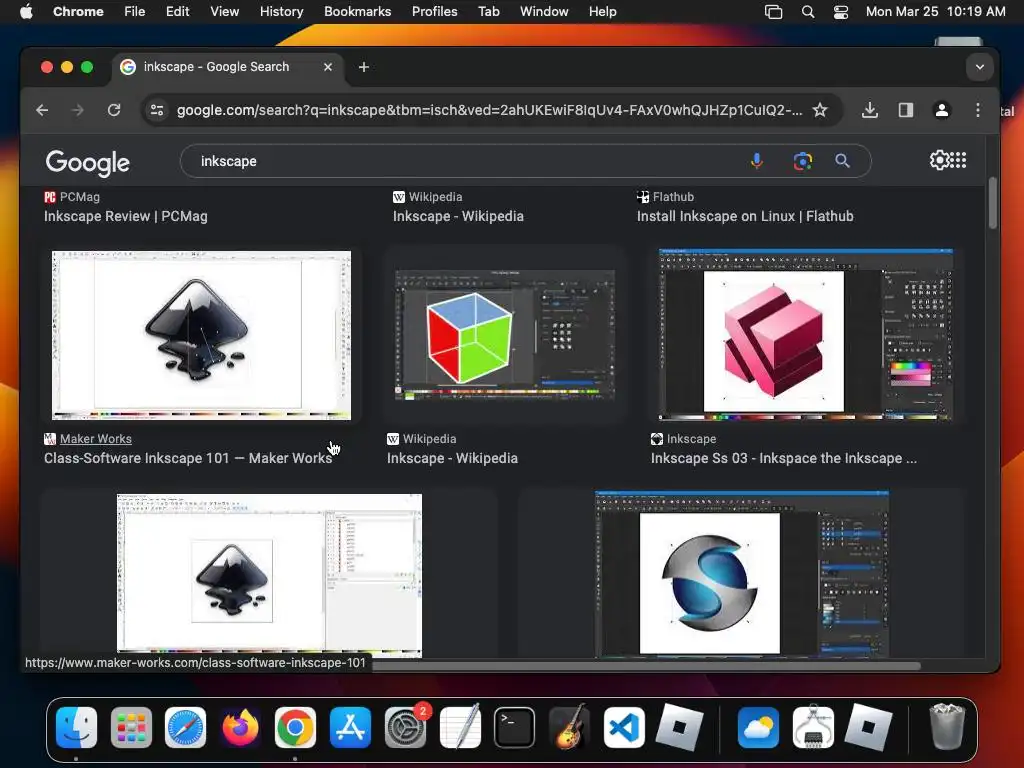Click the Google logo
The image size is (1024, 768).
(x=88, y=163)
